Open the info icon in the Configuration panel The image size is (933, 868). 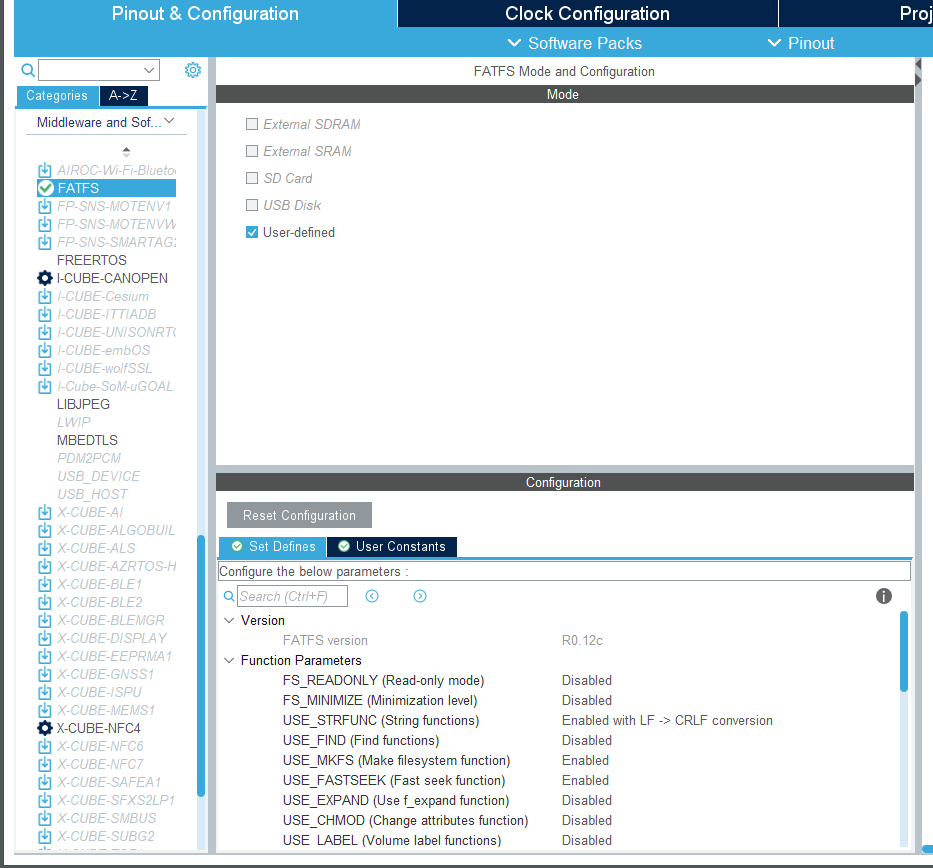(883, 596)
